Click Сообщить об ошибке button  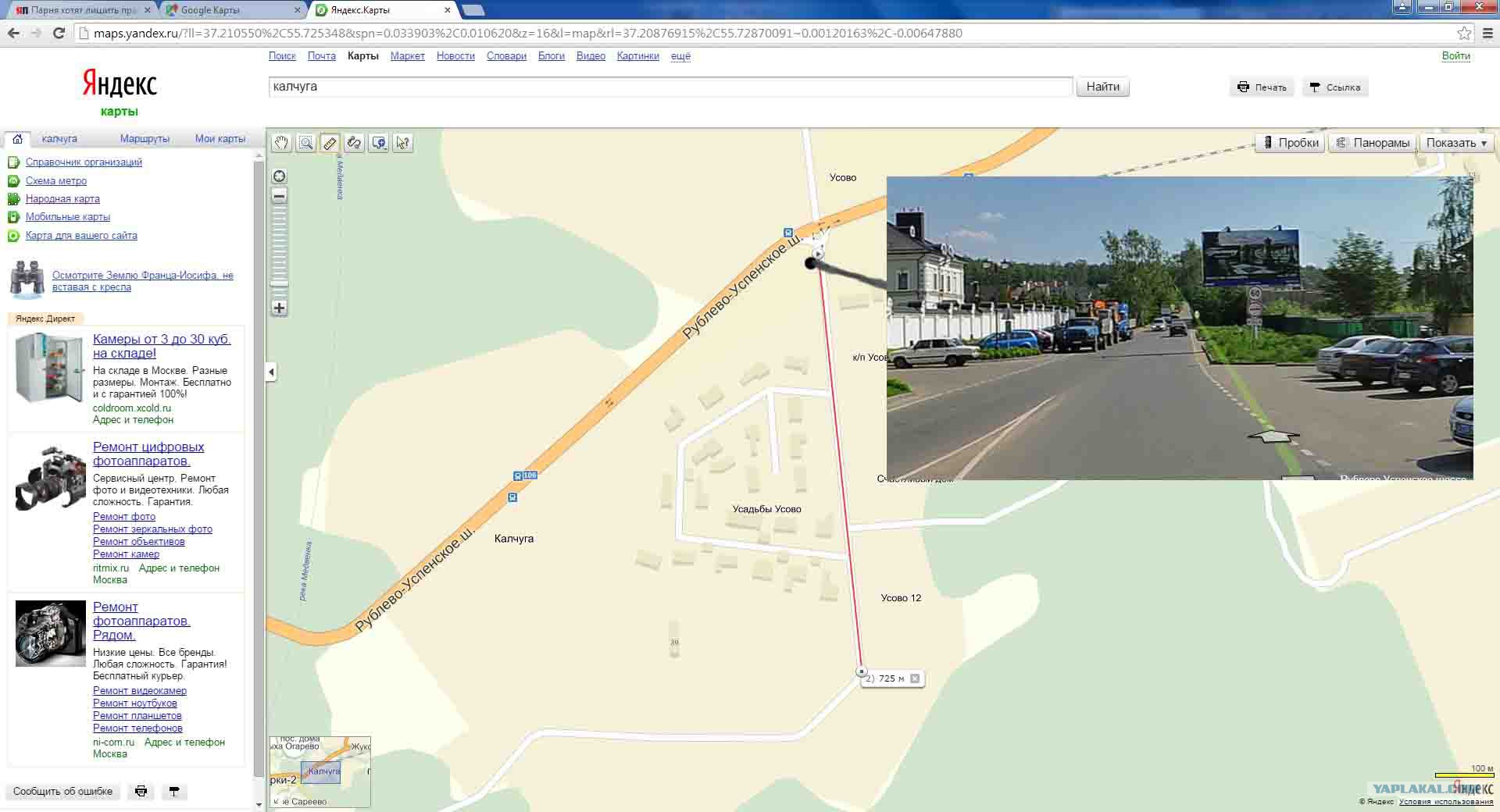[x=62, y=791]
